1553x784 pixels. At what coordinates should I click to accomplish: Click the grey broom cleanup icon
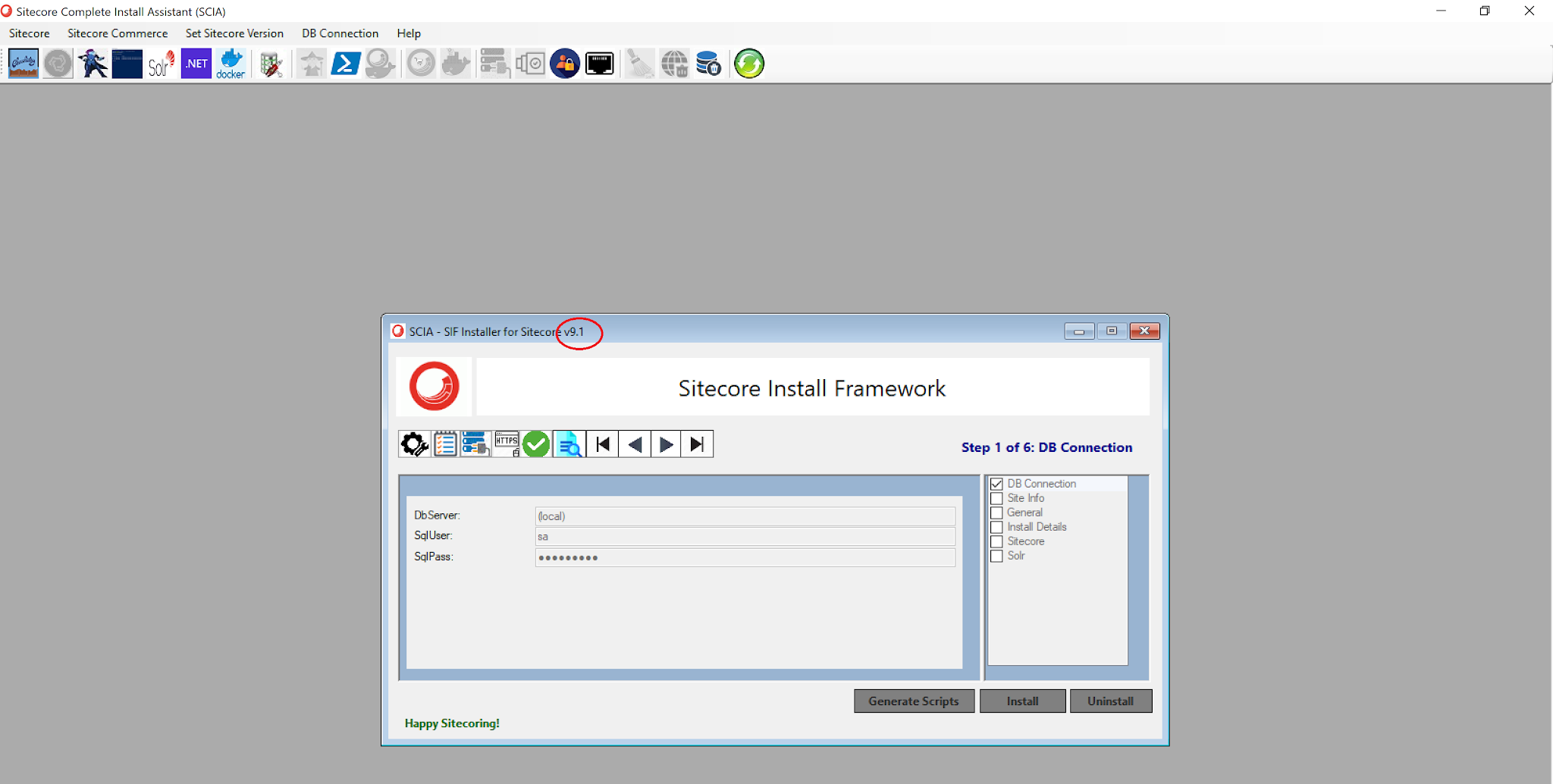(640, 64)
